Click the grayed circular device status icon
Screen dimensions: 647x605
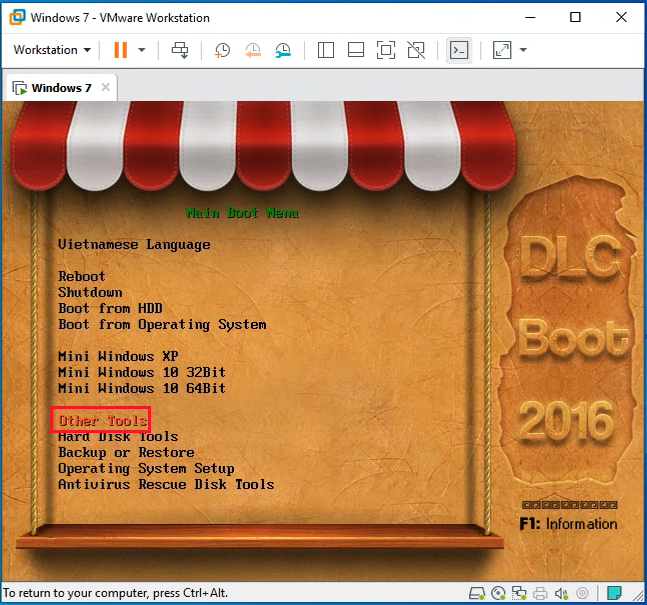(582, 593)
